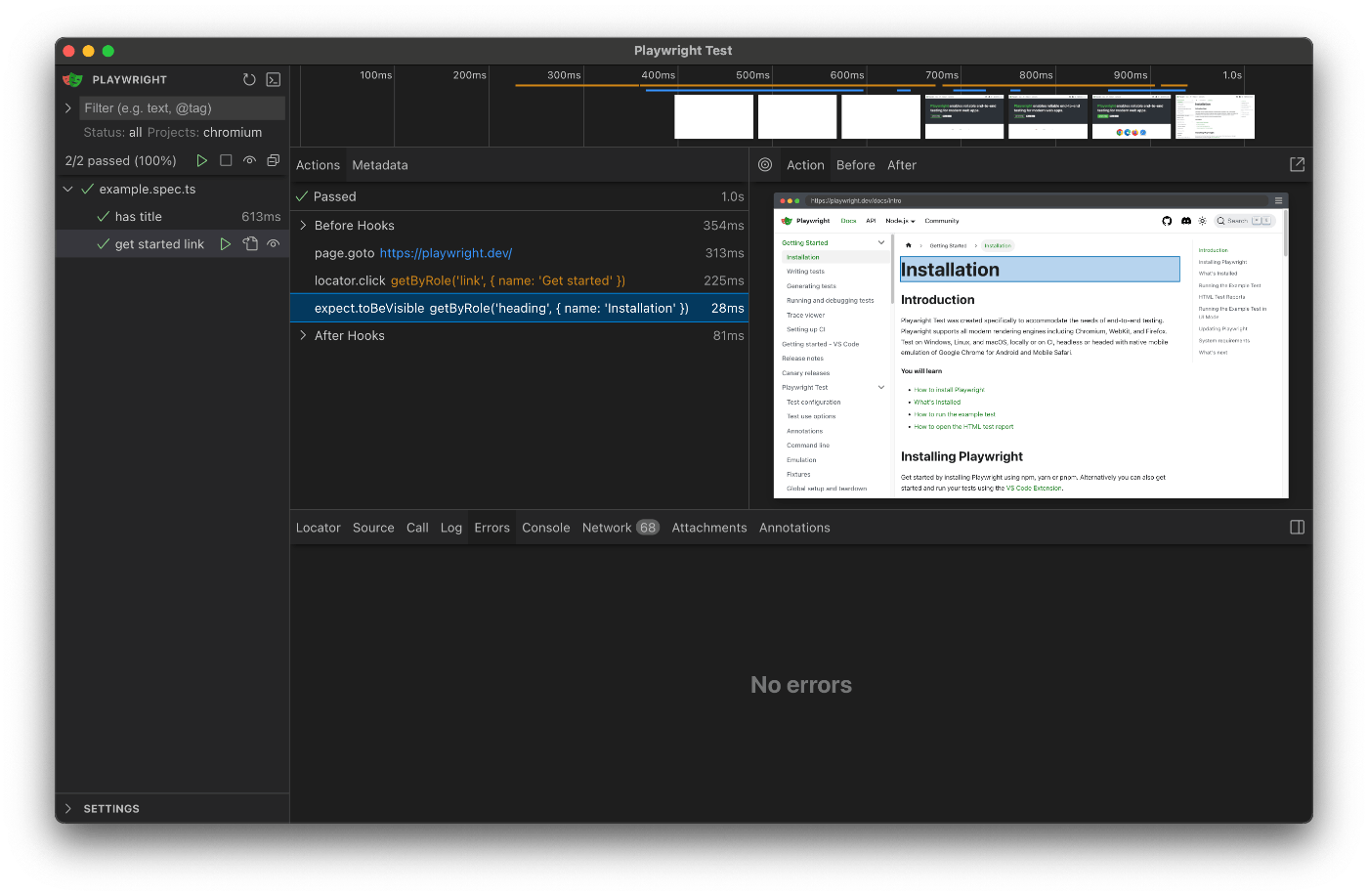1368x896 pixels.
Task: Toggle the output terminal icon in the sidebar header
Action: [x=274, y=79]
